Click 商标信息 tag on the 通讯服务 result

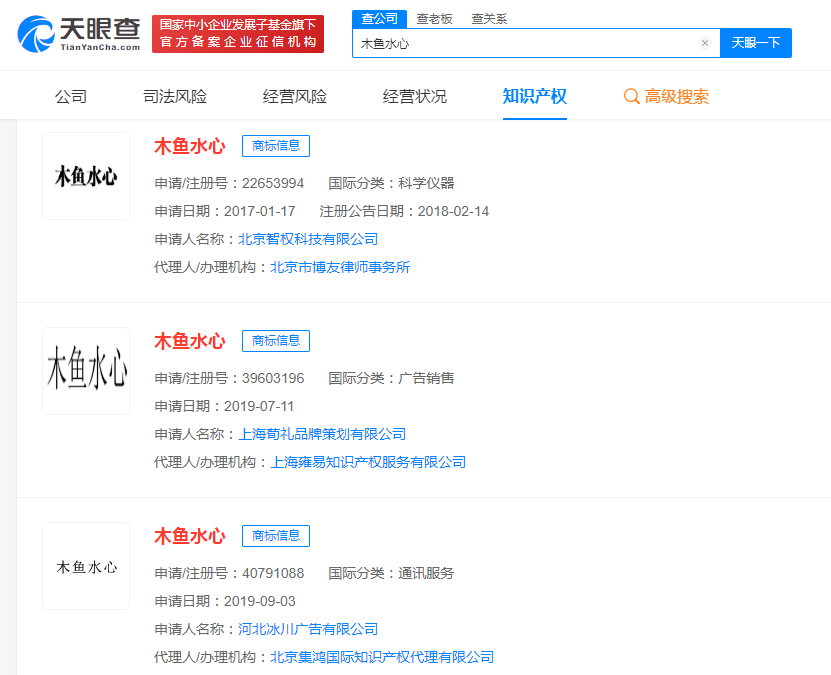coord(276,536)
